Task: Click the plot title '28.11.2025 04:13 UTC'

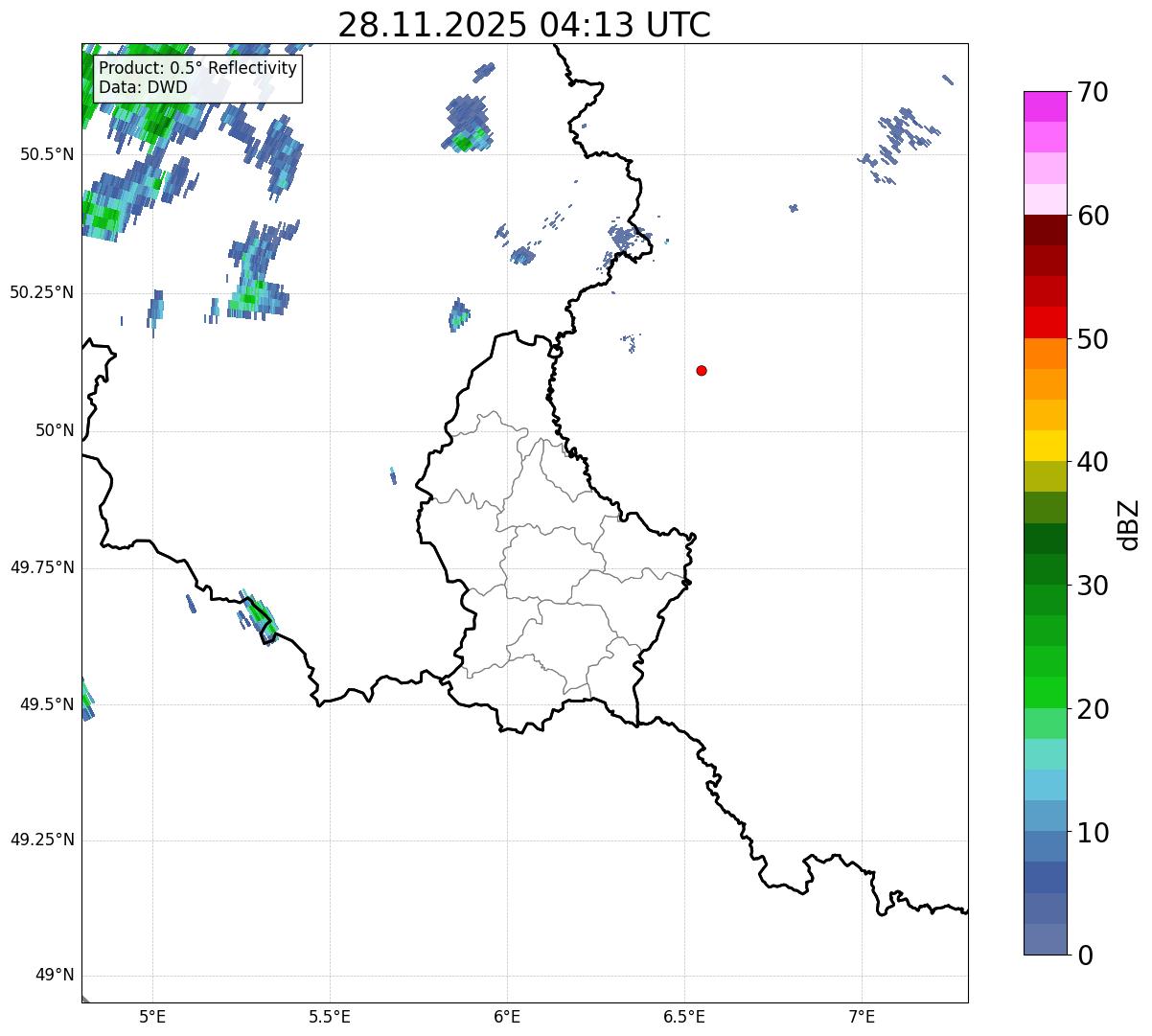Action: 524,25
